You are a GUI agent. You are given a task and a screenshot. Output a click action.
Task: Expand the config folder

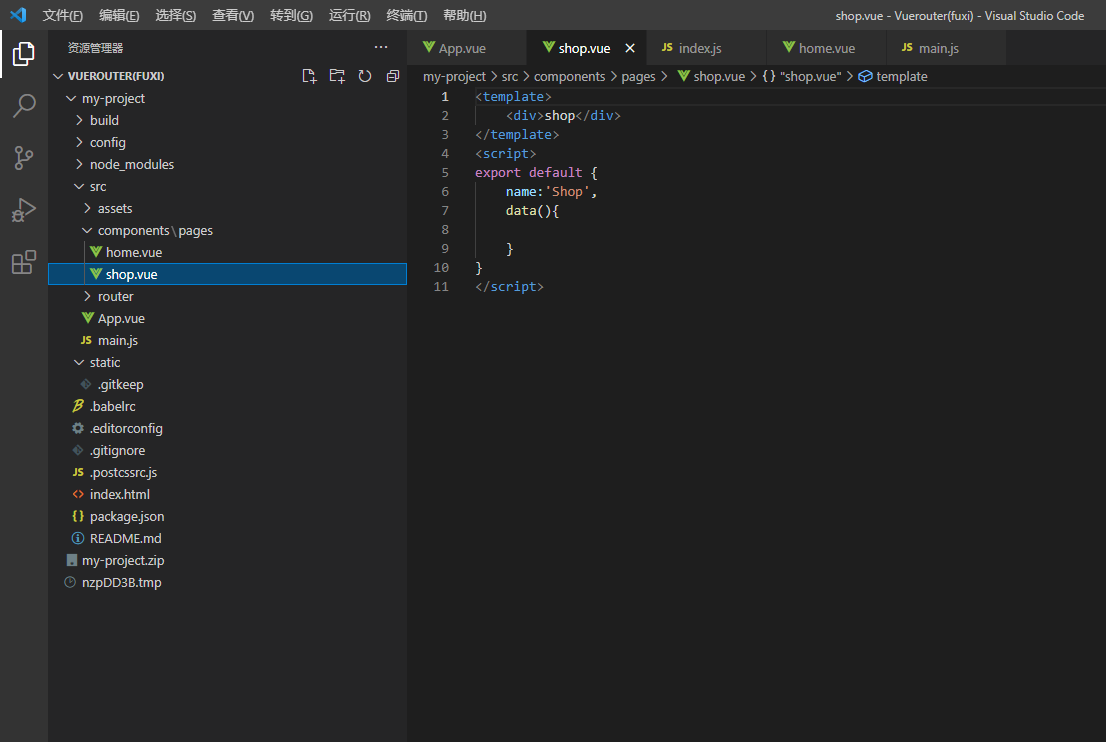pos(79,142)
